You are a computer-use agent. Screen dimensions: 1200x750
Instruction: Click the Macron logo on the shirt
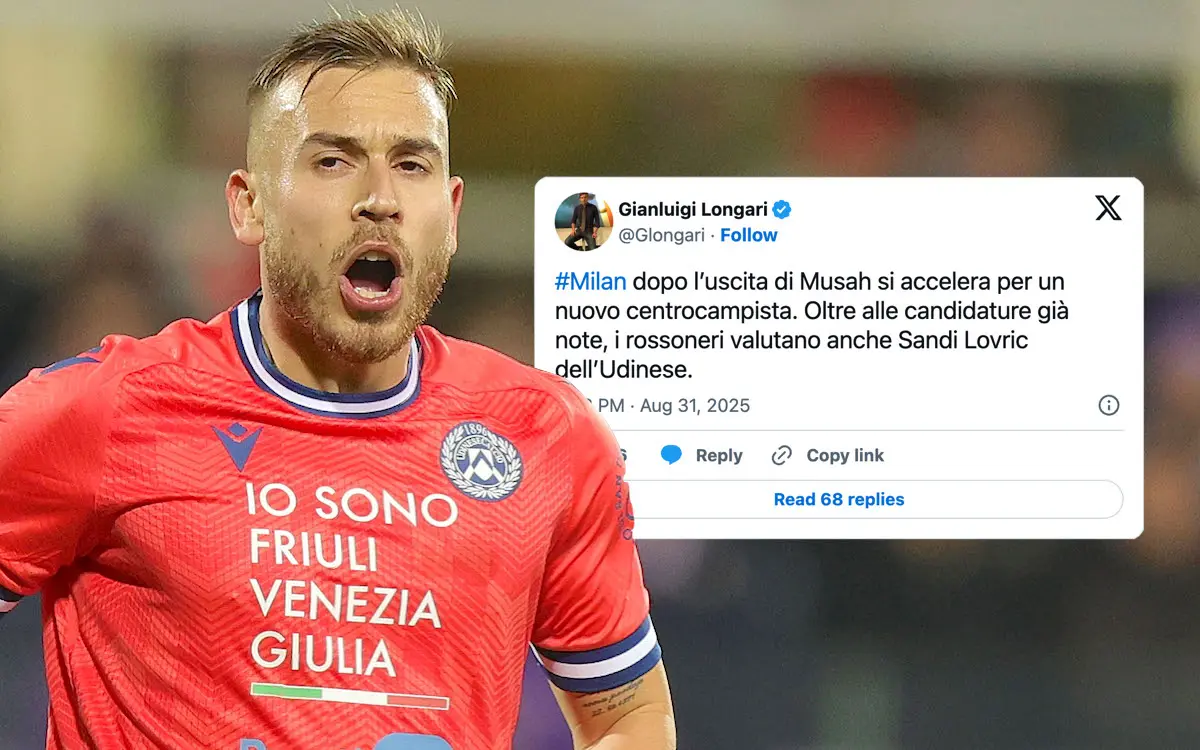(x=237, y=444)
